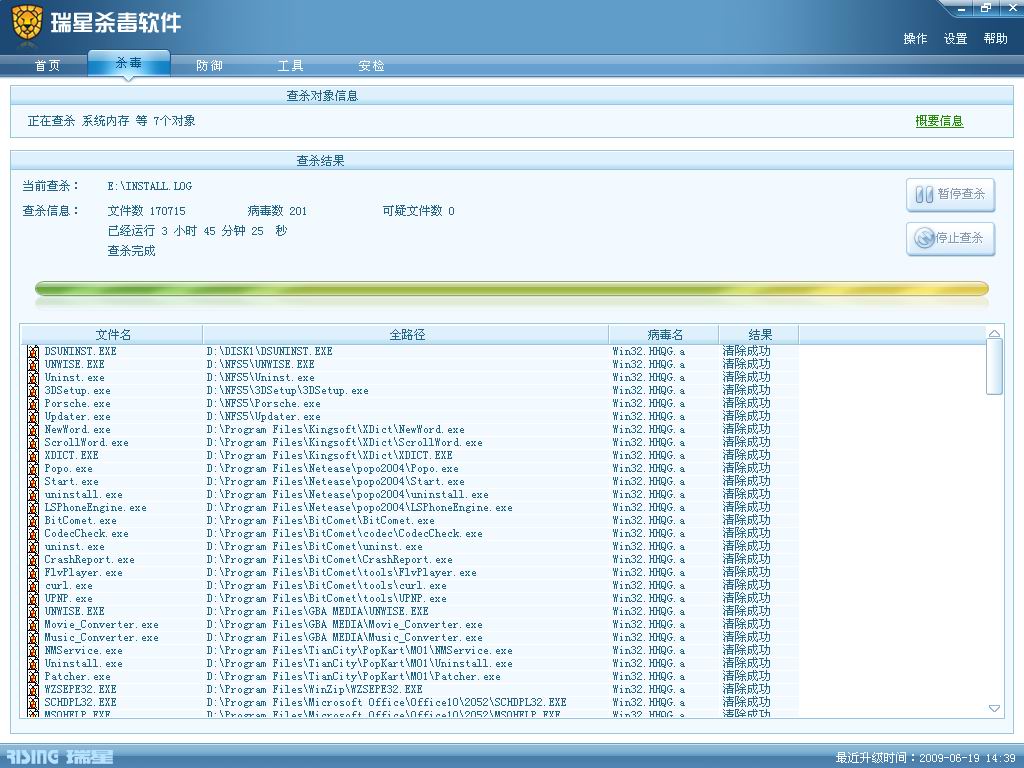
Task: Click the results list scrollbar thumb
Action: point(994,367)
